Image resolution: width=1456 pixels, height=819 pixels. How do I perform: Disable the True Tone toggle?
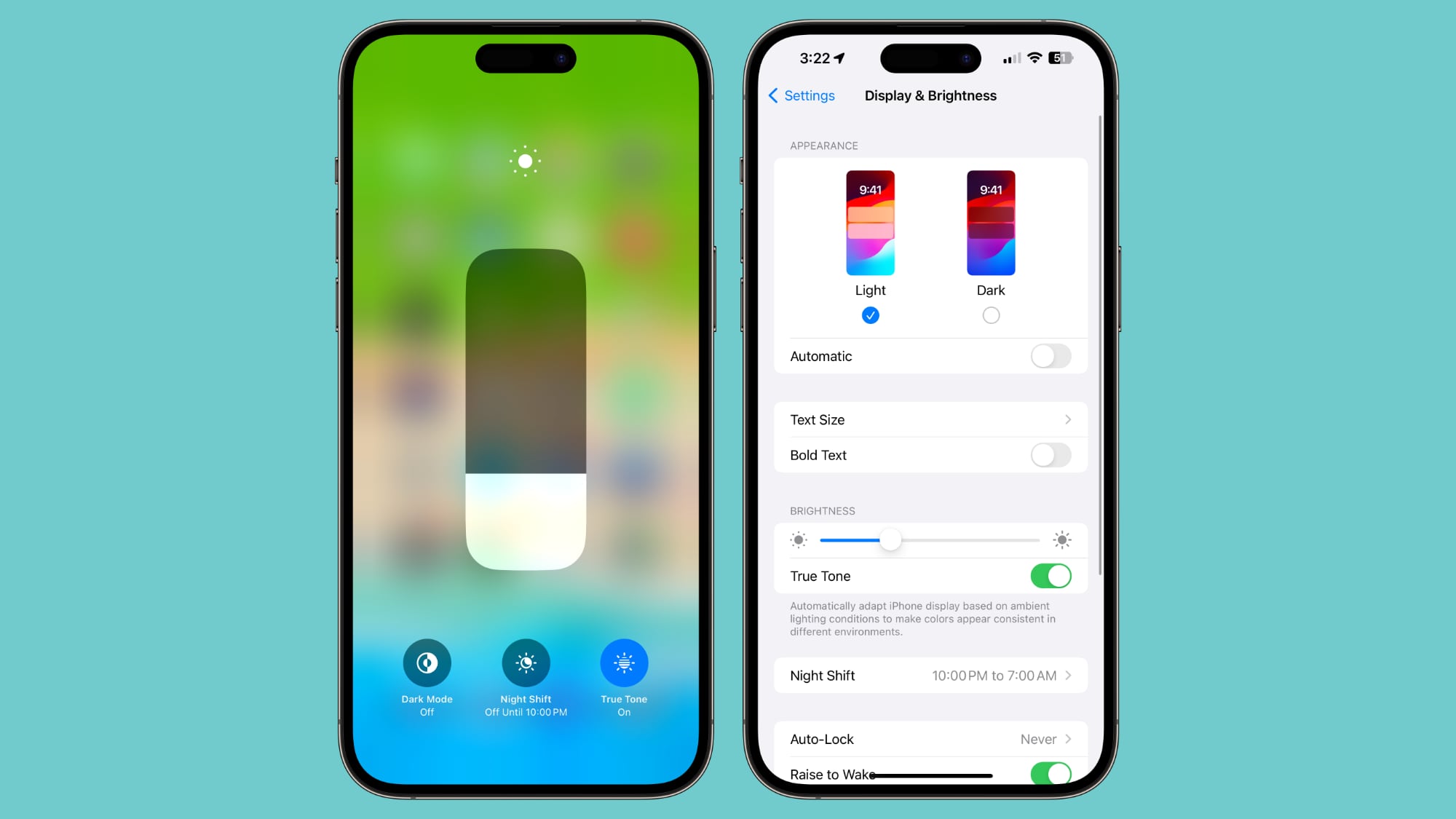(1051, 576)
